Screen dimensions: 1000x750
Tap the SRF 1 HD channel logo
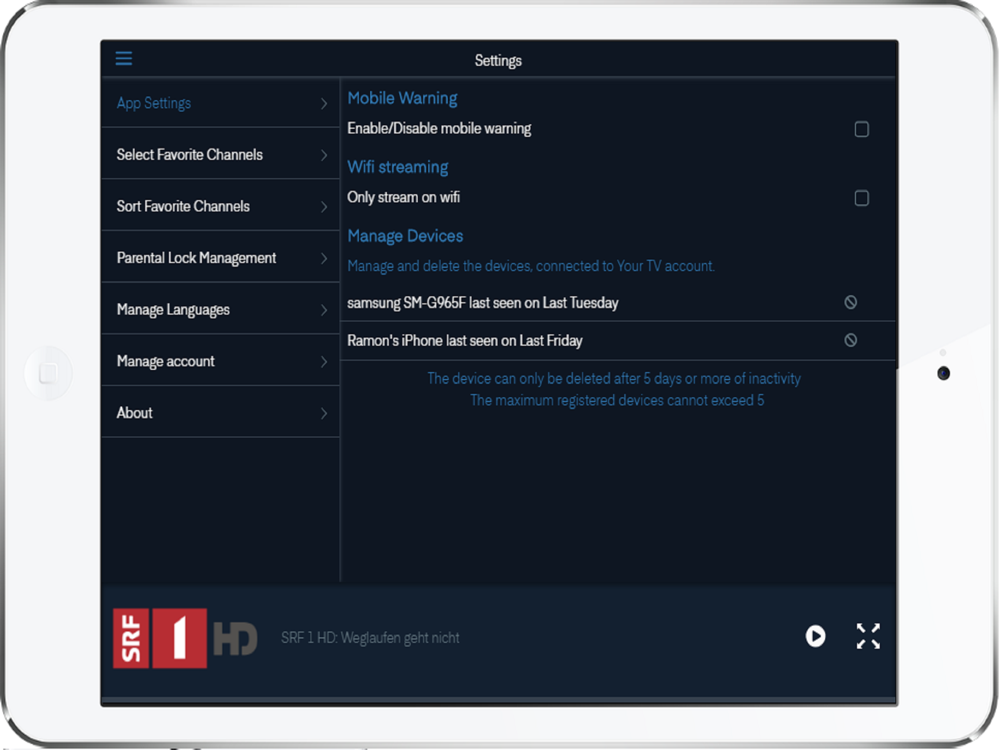click(185, 638)
